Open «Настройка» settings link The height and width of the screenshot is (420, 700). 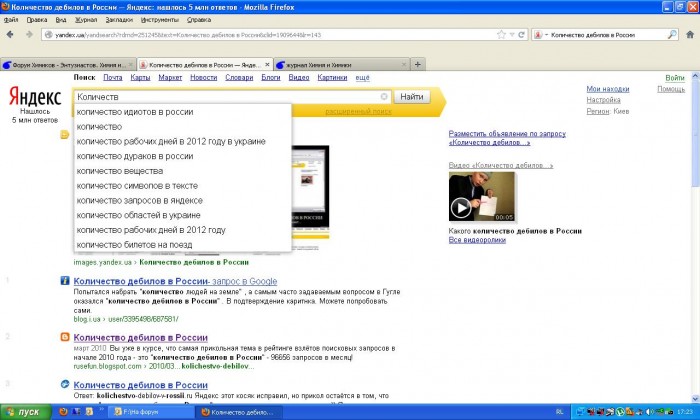tap(603, 100)
